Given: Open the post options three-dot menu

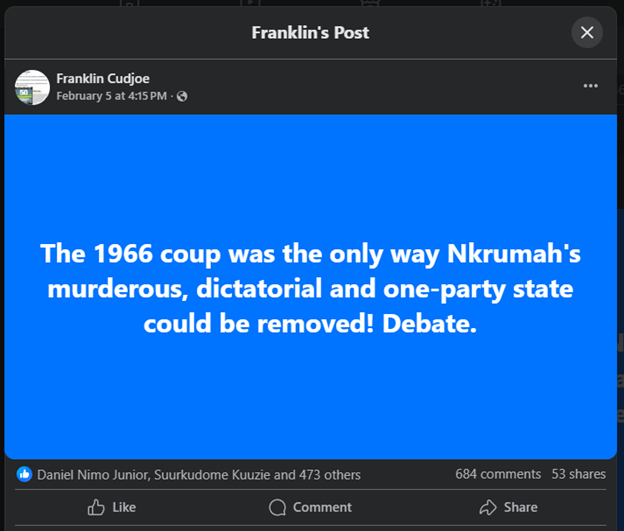Looking at the screenshot, I should coord(590,86).
